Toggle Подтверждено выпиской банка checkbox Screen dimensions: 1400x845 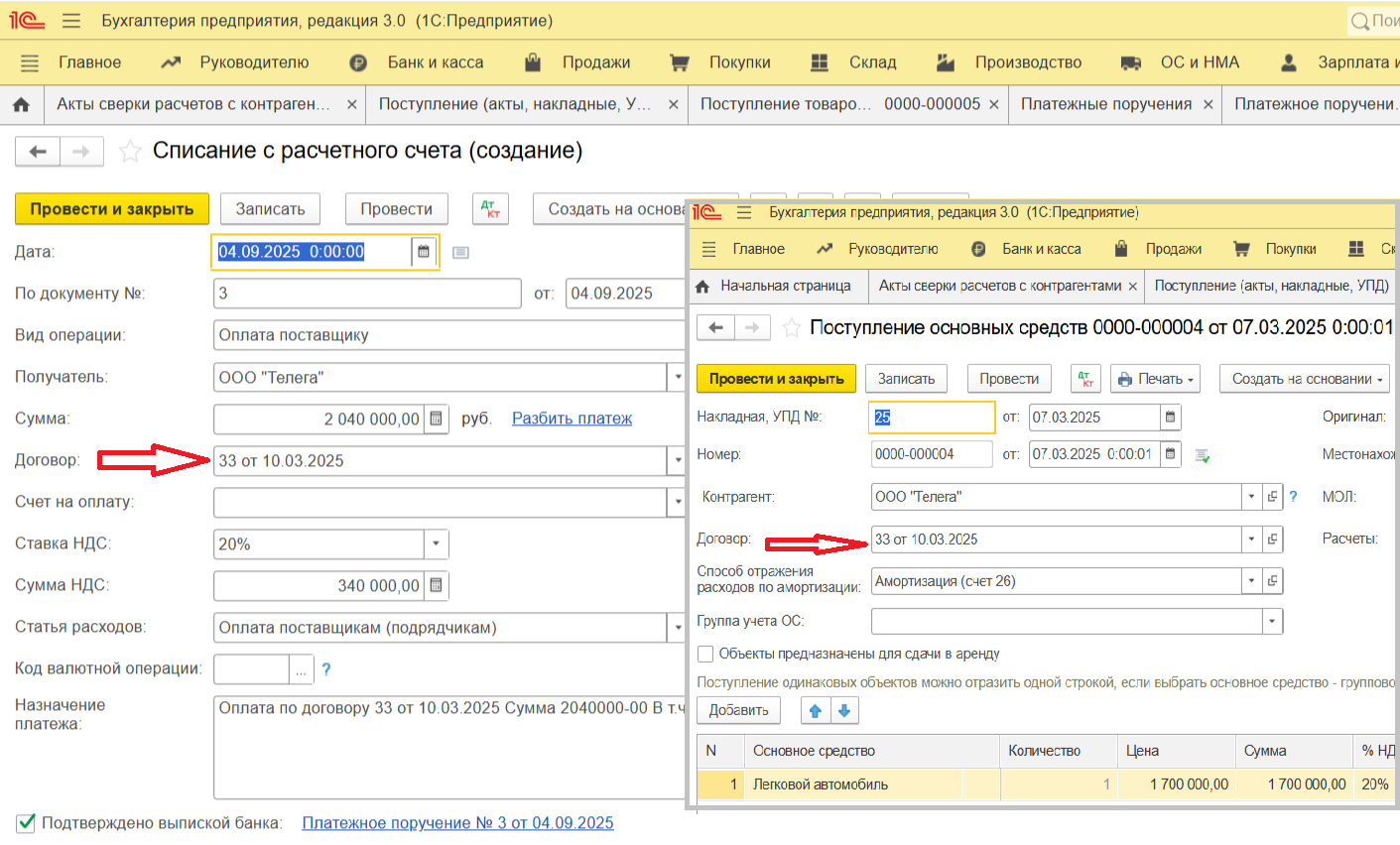coord(26,823)
